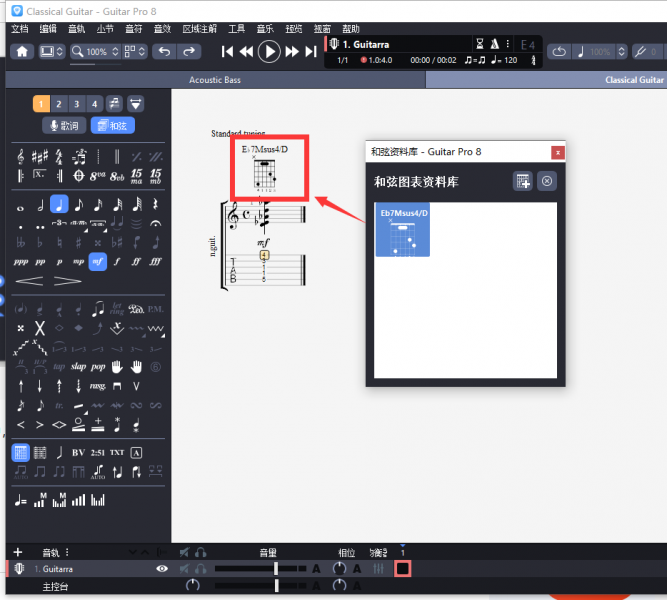Click the treble clef icon in palette
The height and width of the screenshot is (600, 667).
pos(21,157)
